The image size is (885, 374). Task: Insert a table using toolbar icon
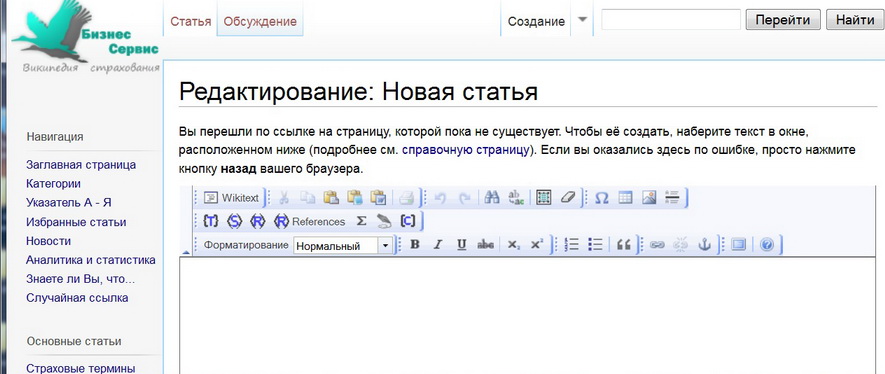point(625,197)
